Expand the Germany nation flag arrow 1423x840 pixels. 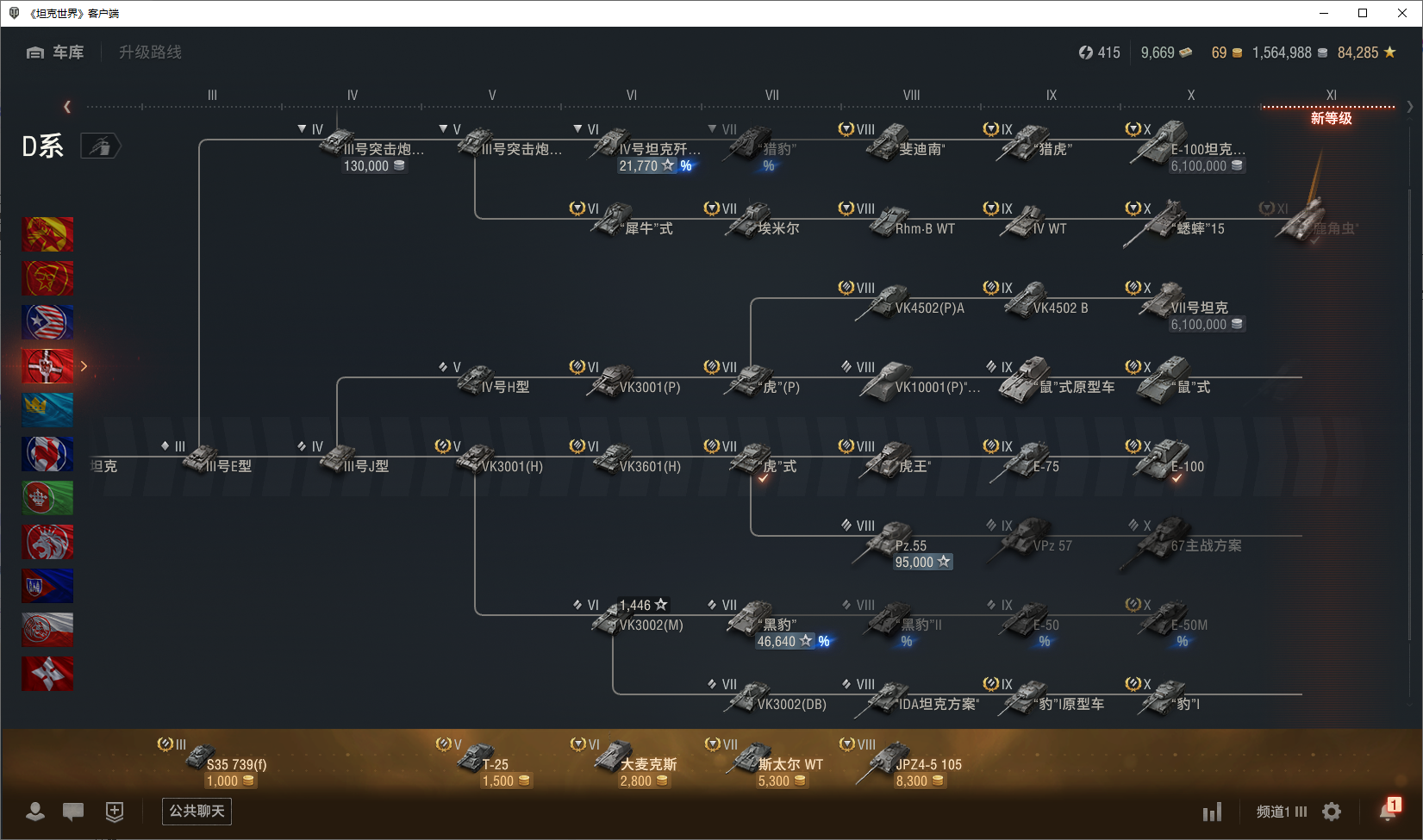pos(84,366)
